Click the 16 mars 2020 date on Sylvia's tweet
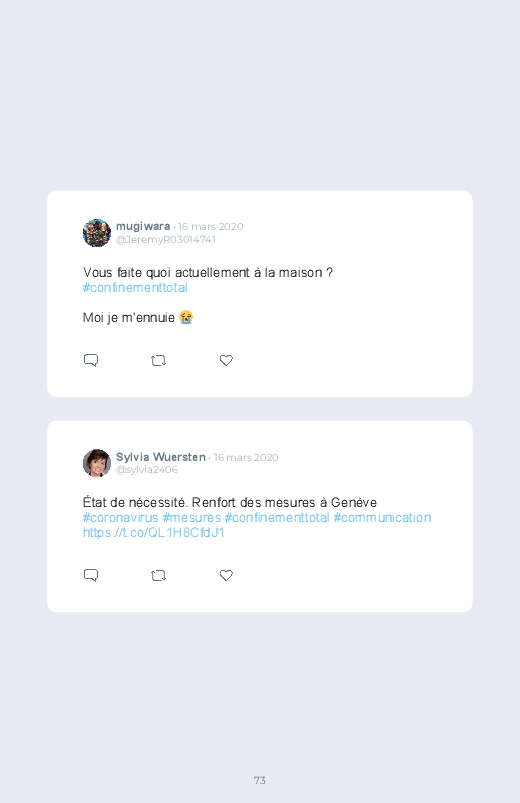 246,457
